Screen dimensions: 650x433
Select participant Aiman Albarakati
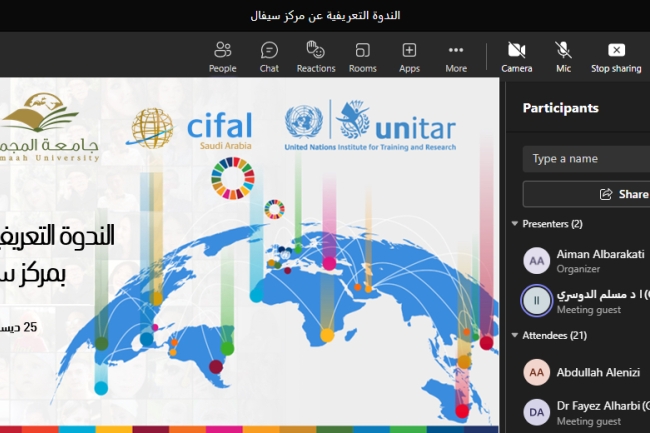pyautogui.click(x=585, y=261)
